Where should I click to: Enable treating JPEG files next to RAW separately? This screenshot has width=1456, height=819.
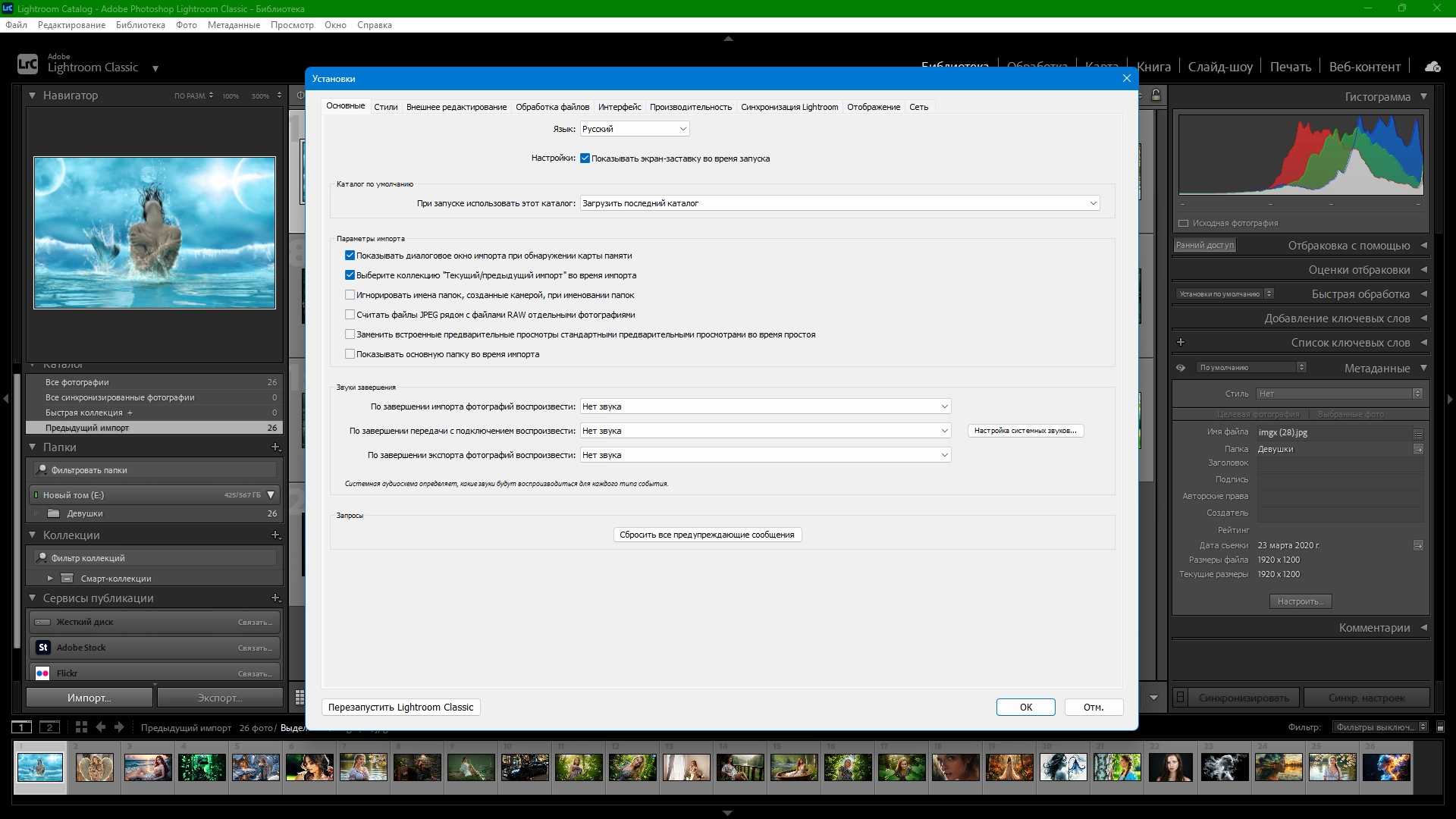click(350, 314)
